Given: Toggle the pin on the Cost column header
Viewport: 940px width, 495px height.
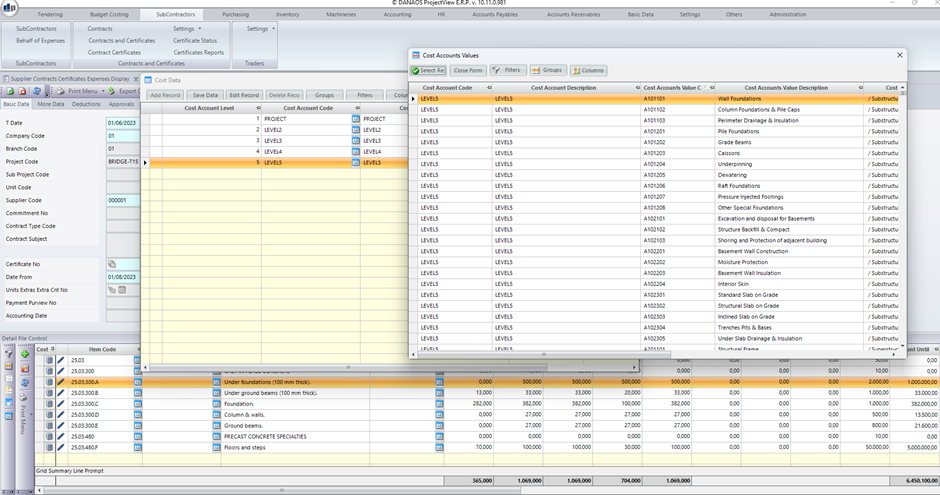Looking at the screenshot, I should pos(53,349).
